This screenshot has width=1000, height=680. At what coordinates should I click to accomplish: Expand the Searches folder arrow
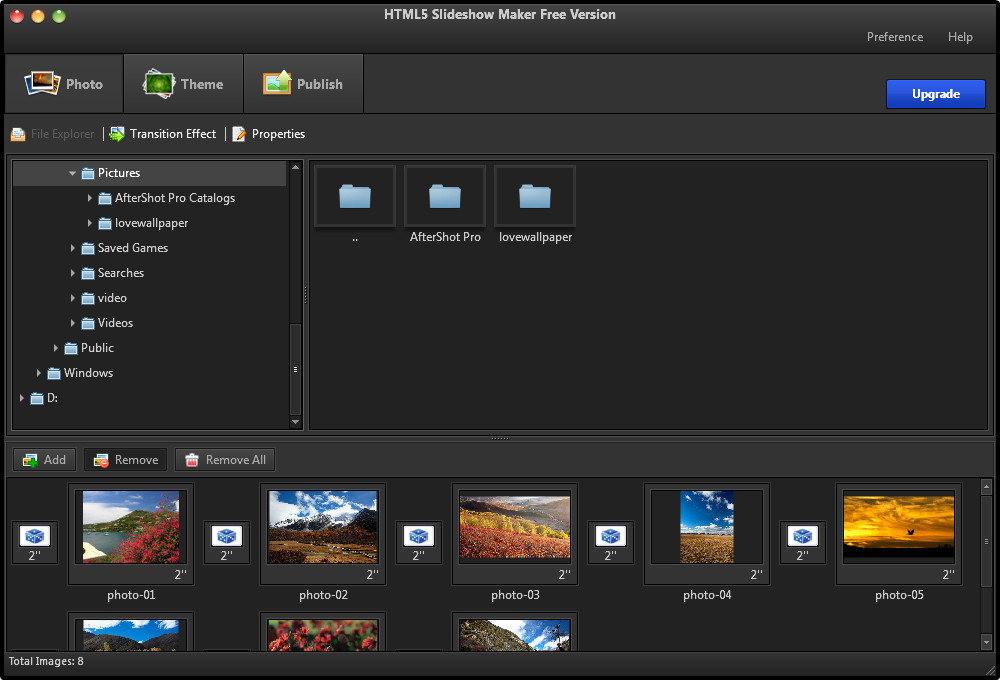[72, 273]
